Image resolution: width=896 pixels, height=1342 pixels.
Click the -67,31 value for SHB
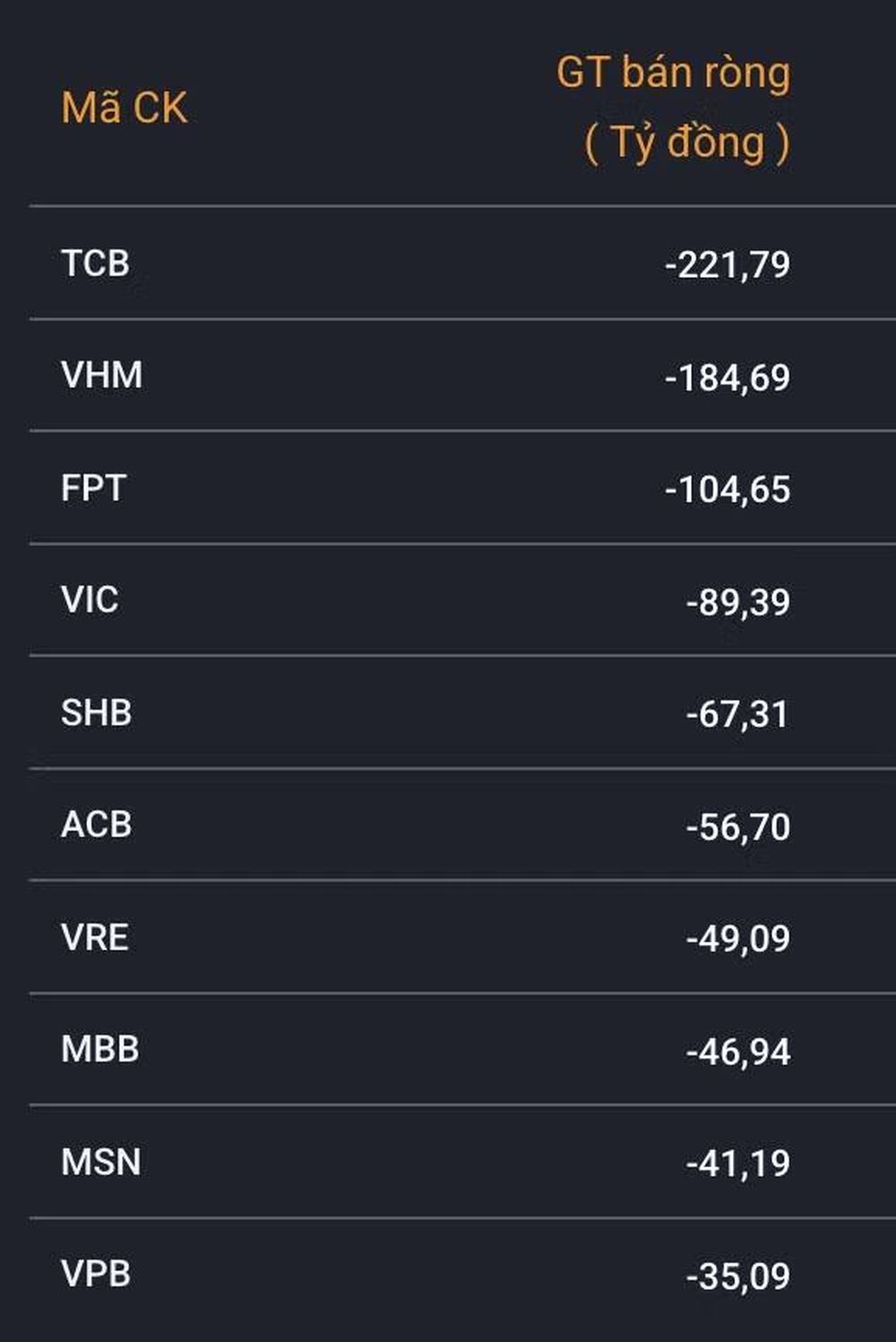click(x=737, y=715)
